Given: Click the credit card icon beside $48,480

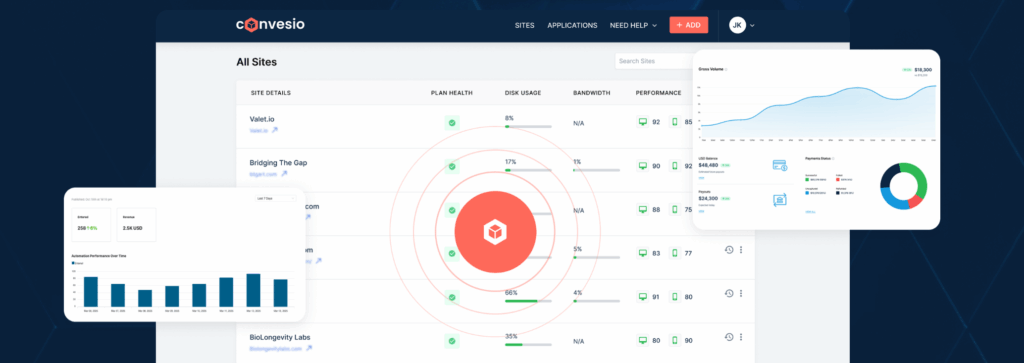Looking at the screenshot, I should [x=779, y=166].
